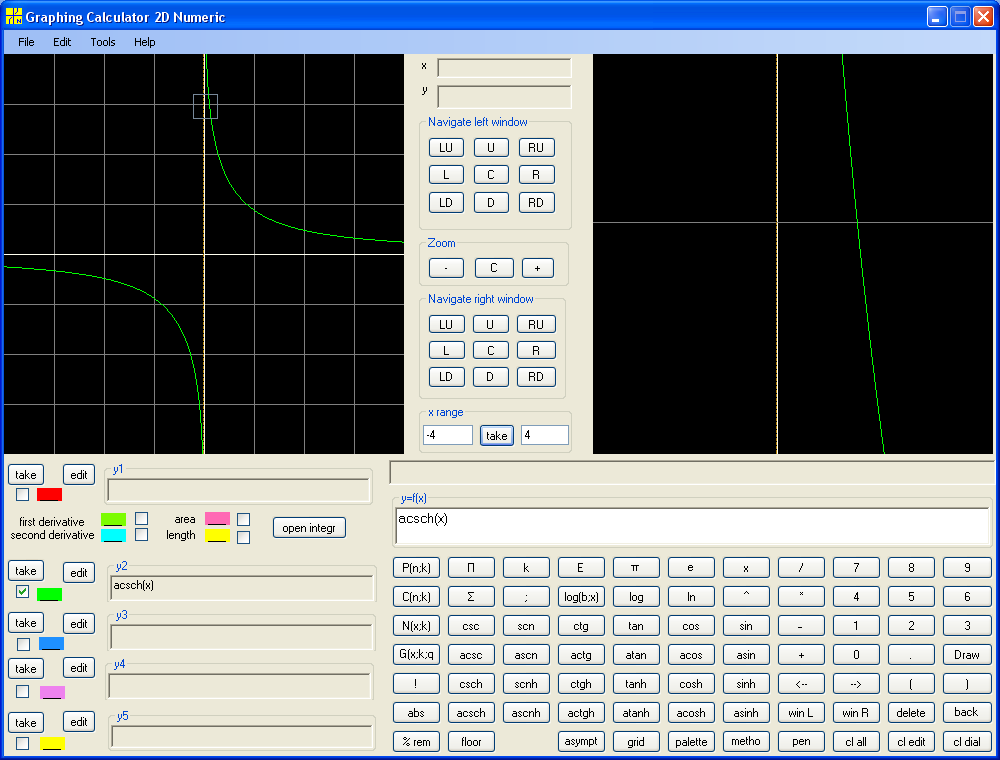Click LU in Navigate left window
The image size is (1000, 760).
pos(446,148)
